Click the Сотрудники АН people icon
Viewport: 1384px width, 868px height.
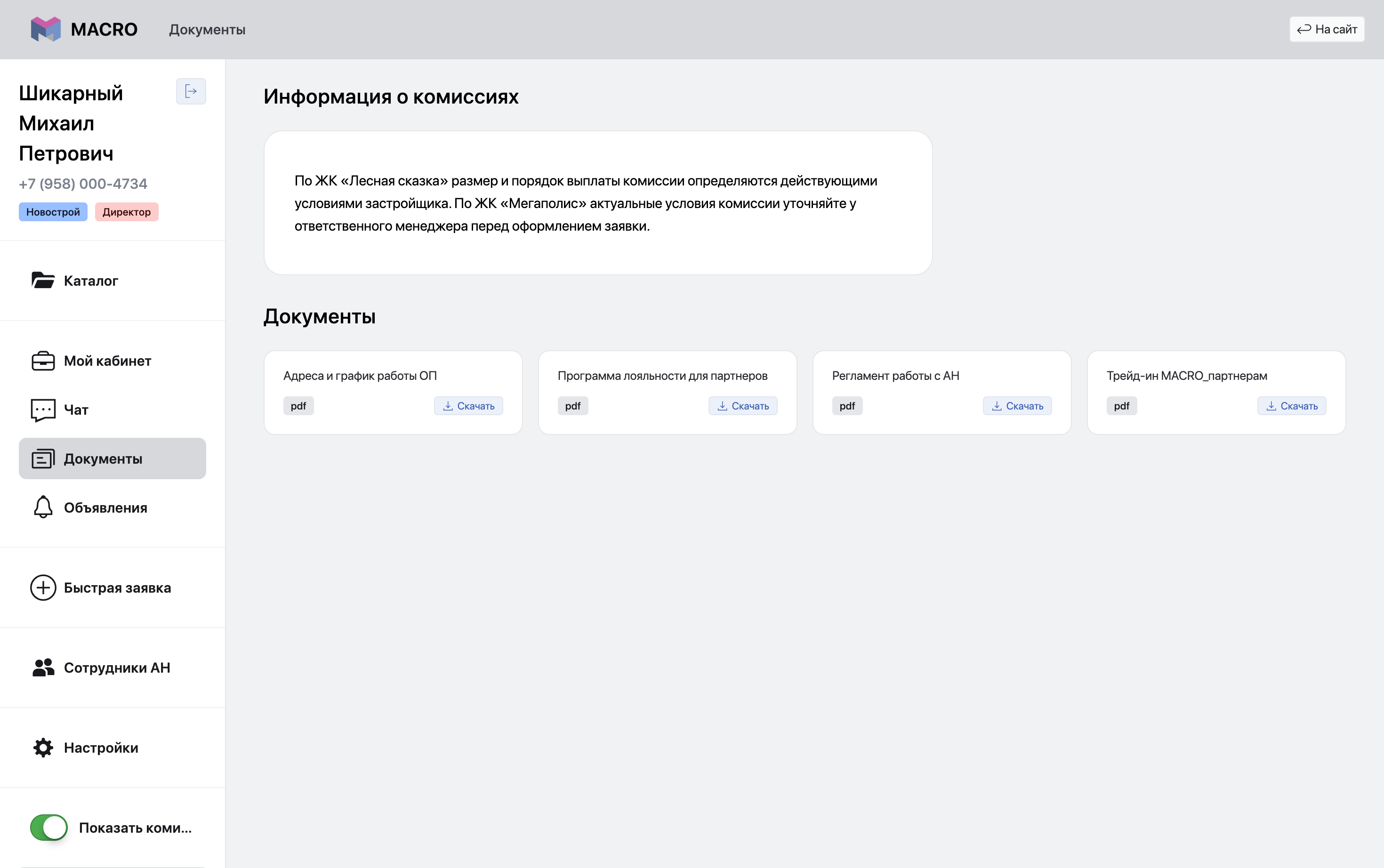tap(43, 667)
